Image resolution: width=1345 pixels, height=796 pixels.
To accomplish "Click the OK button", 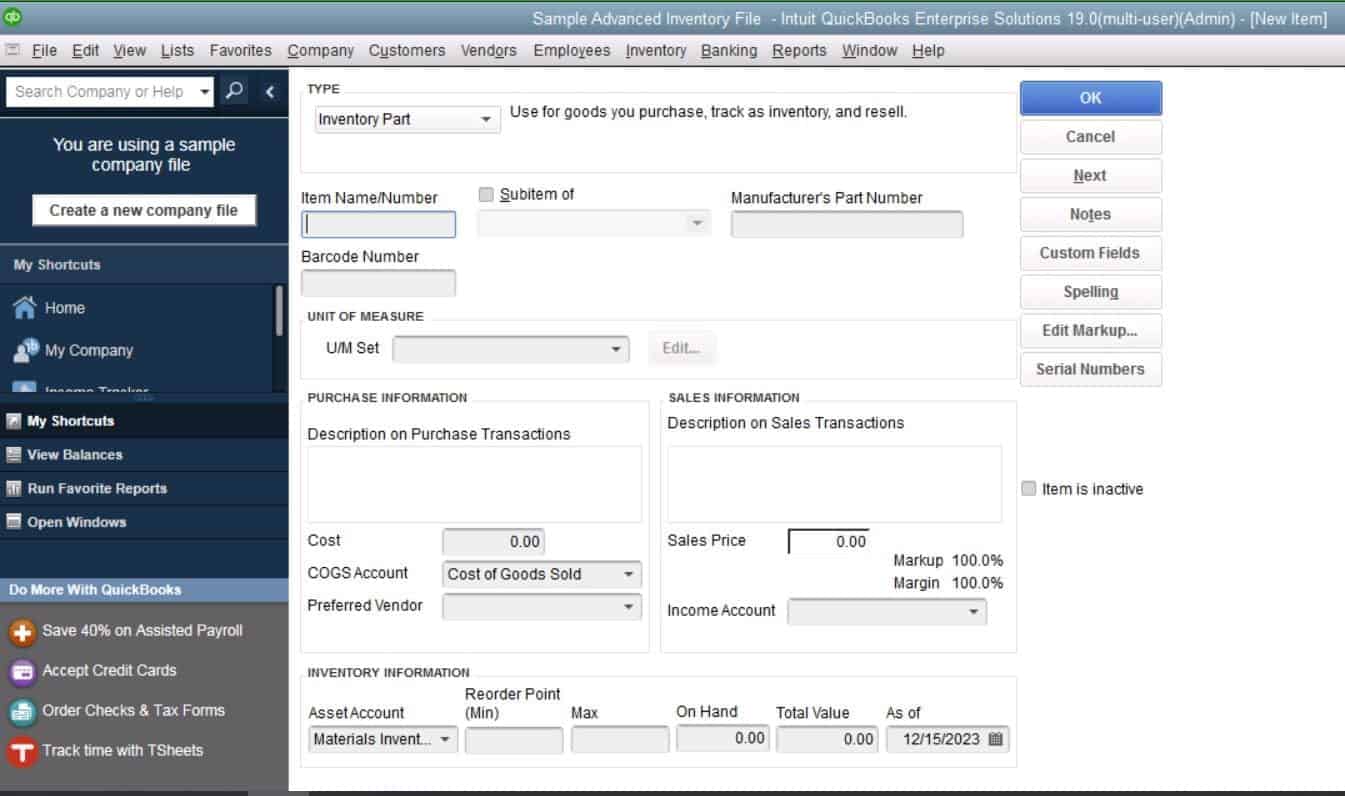I will 1091,98.
